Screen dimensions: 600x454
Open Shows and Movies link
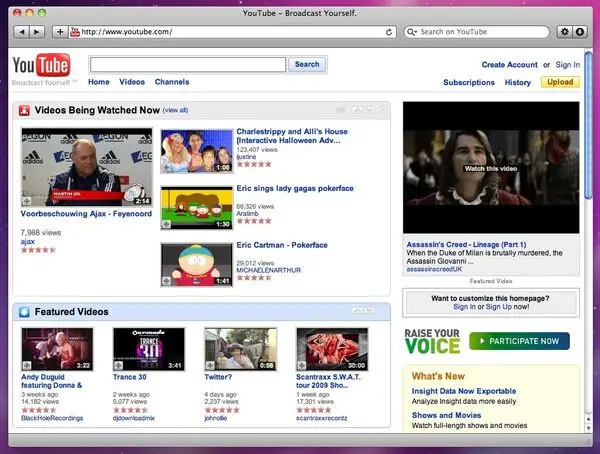pos(446,415)
